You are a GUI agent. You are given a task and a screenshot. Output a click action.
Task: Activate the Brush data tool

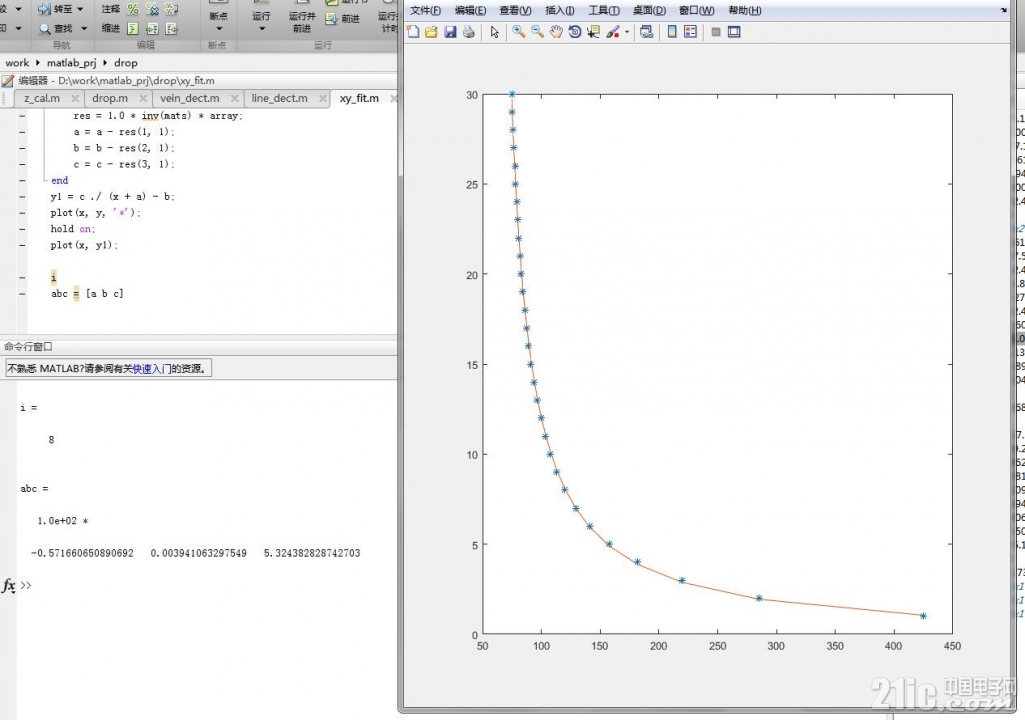tap(613, 31)
